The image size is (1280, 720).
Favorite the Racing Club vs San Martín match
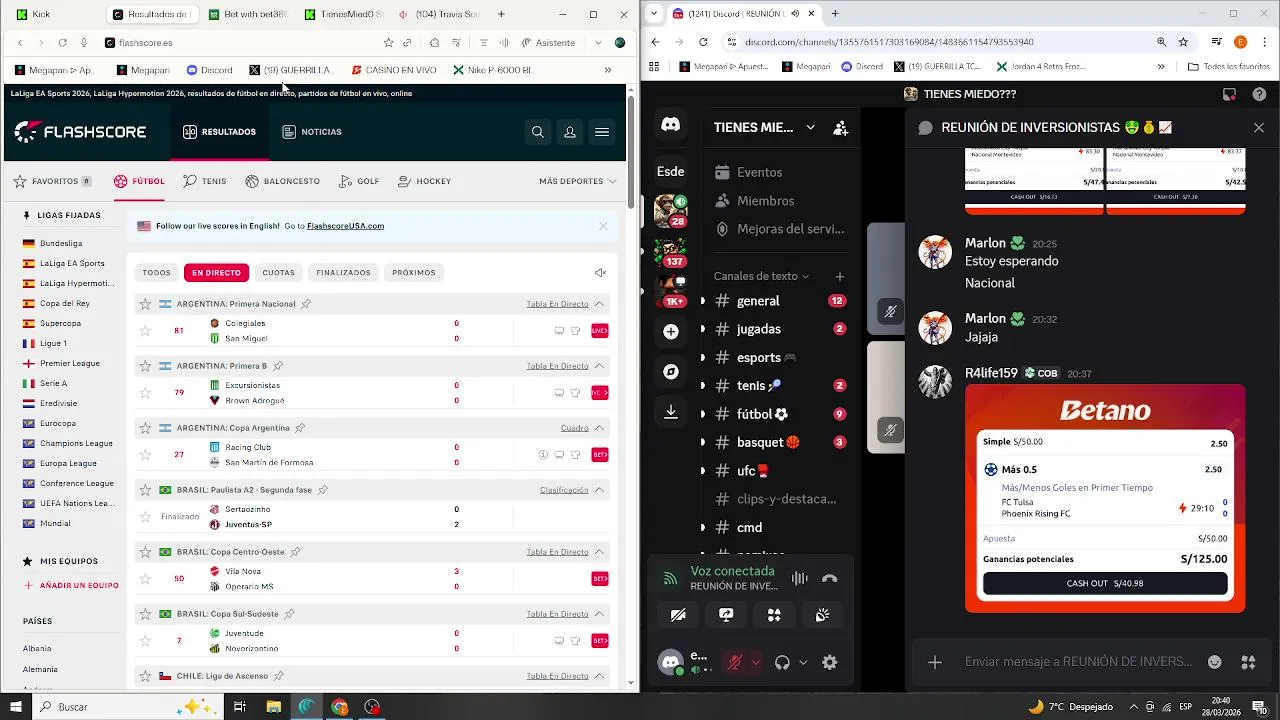145,455
